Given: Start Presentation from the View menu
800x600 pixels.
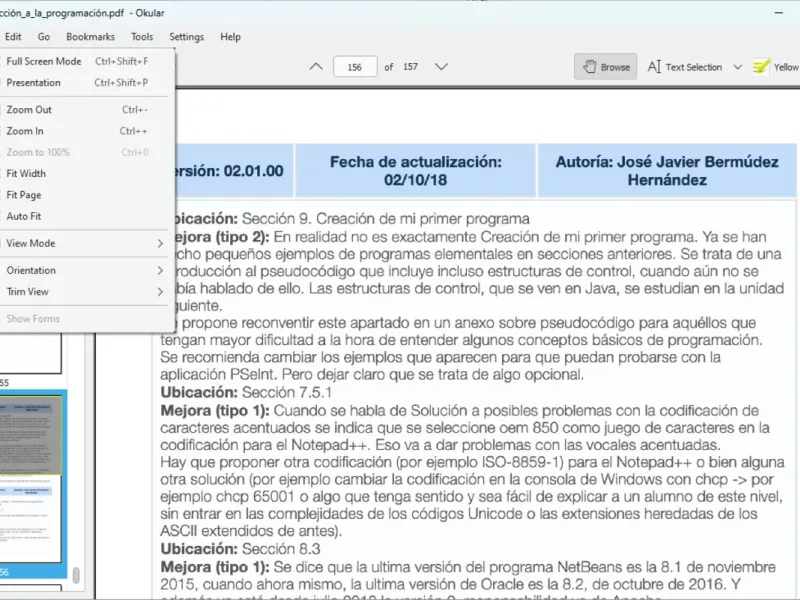Looking at the screenshot, I should point(84,83).
